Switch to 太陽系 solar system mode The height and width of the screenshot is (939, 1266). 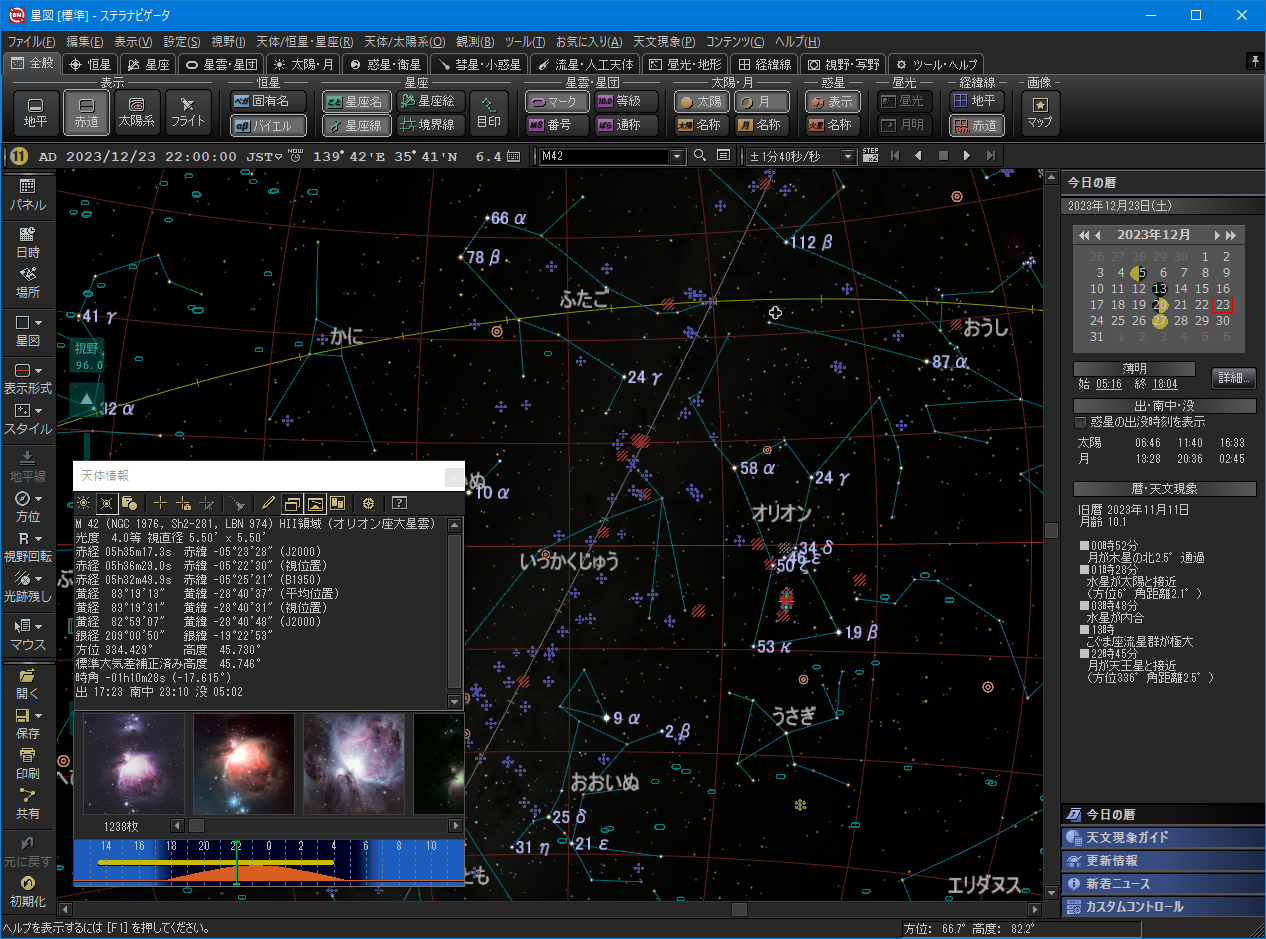tap(137, 112)
